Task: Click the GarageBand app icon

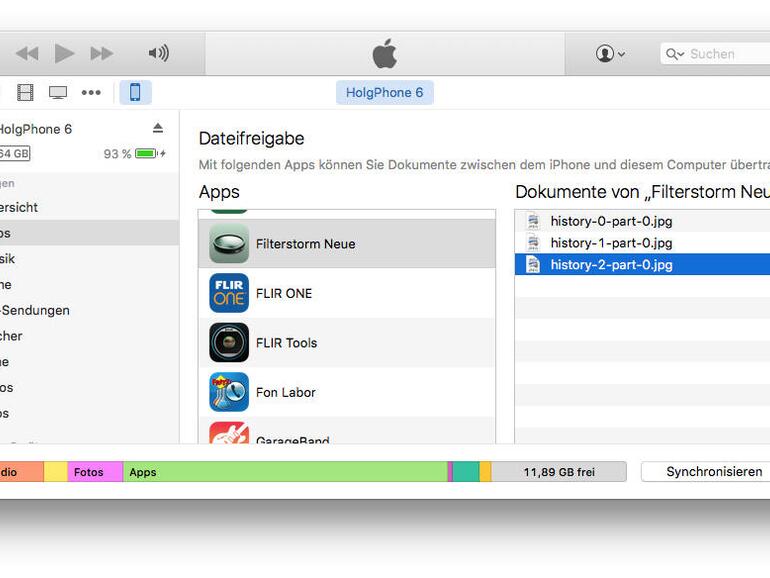Action: click(x=229, y=433)
